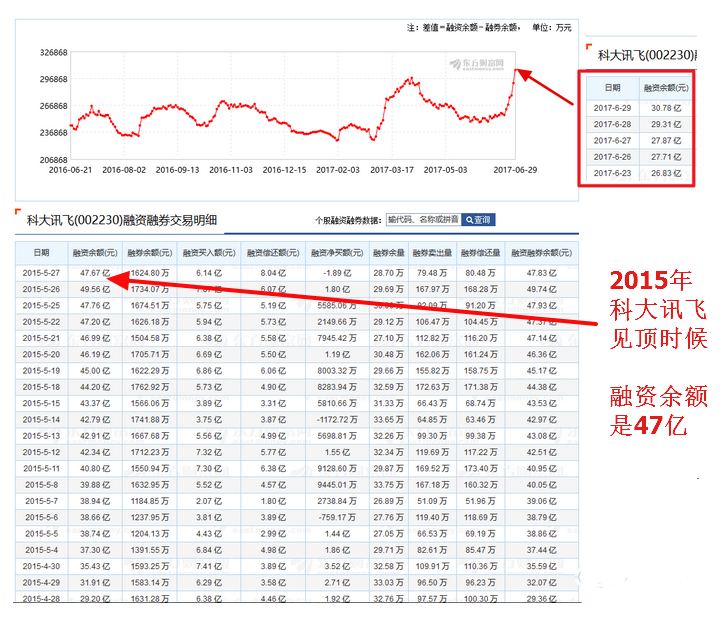Select the 2015-5-27 date cell
The width and height of the screenshot is (728, 618).
click(x=41, y=273)
